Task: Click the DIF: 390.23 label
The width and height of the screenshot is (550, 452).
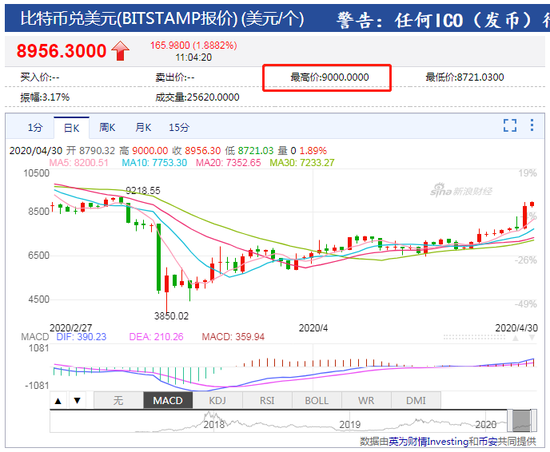Action: tap(81, 337)
